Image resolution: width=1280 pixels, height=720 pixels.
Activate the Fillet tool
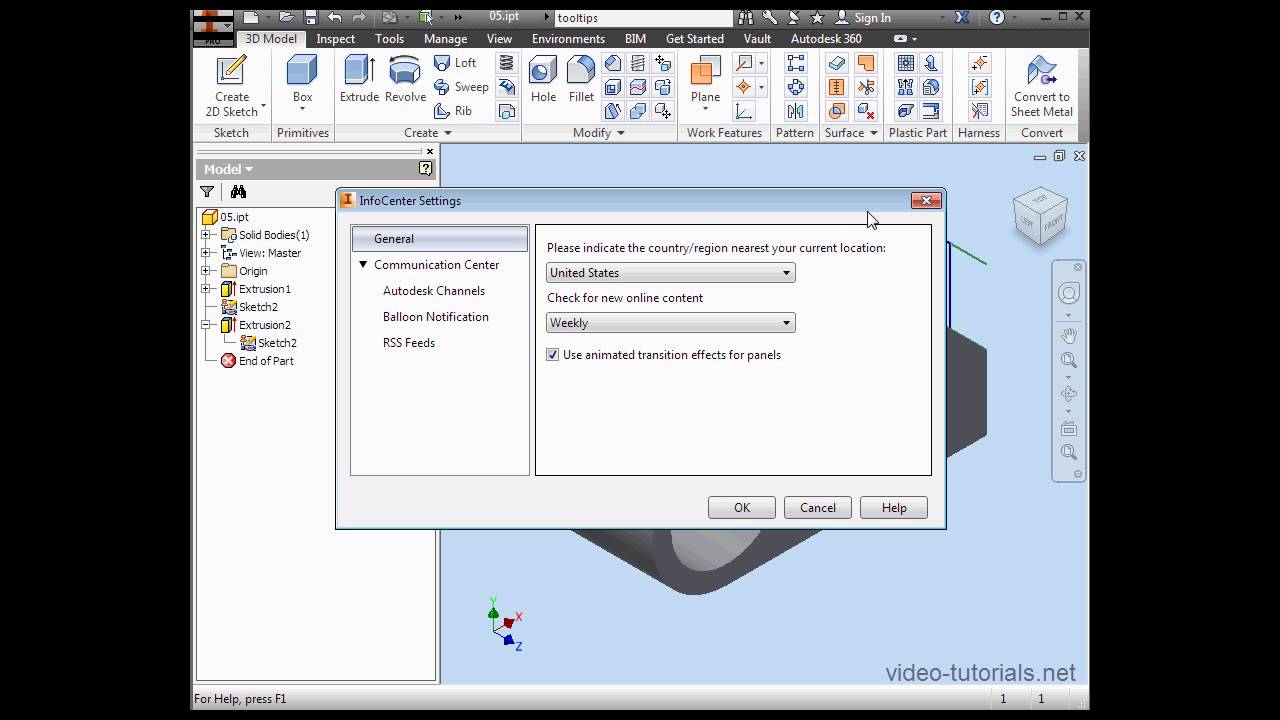581,80
